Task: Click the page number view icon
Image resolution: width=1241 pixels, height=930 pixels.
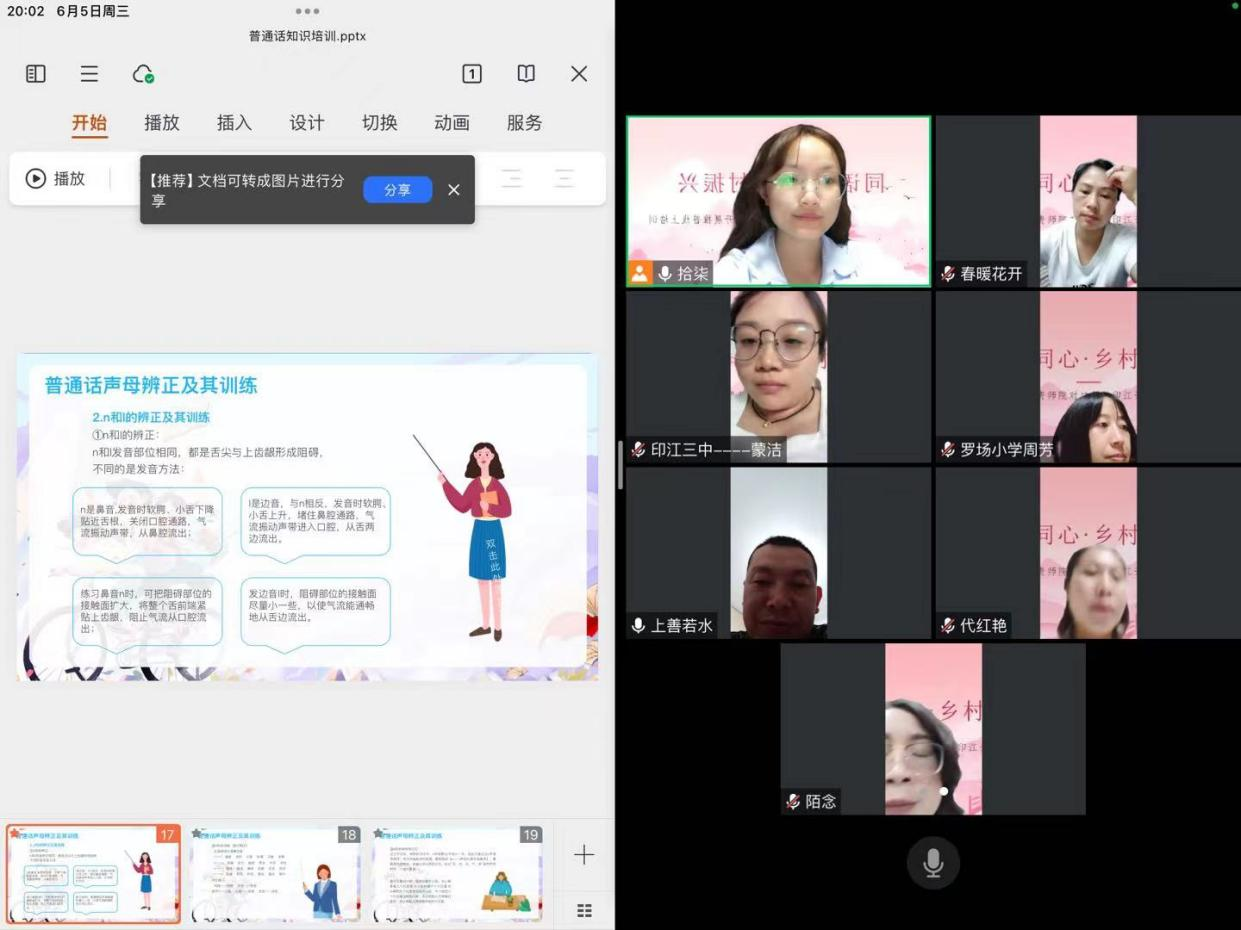Action: 472,74
